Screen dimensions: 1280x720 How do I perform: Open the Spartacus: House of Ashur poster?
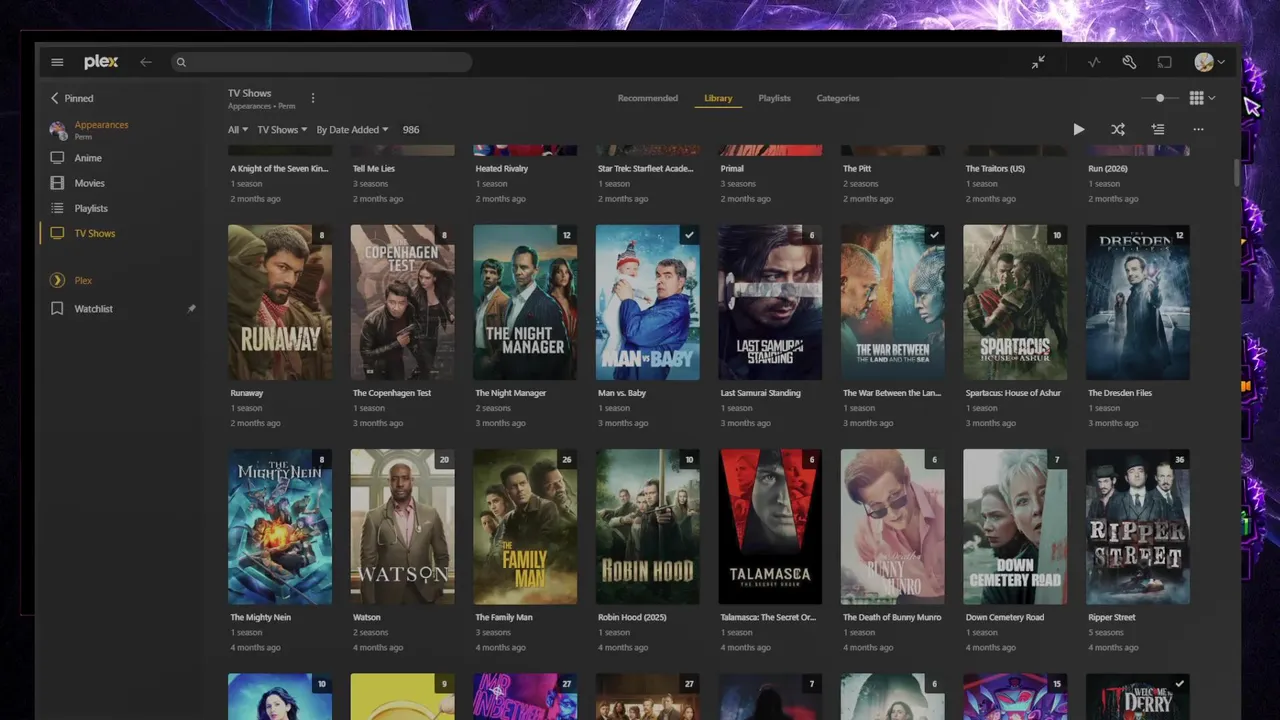pos(1015,302)
